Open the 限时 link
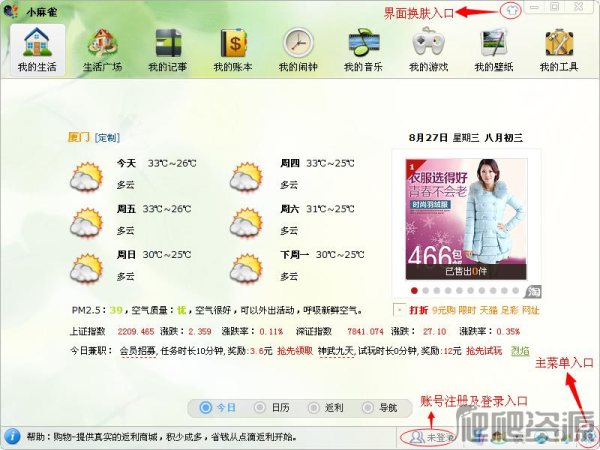The image size is (600, 450). [467, 310]
